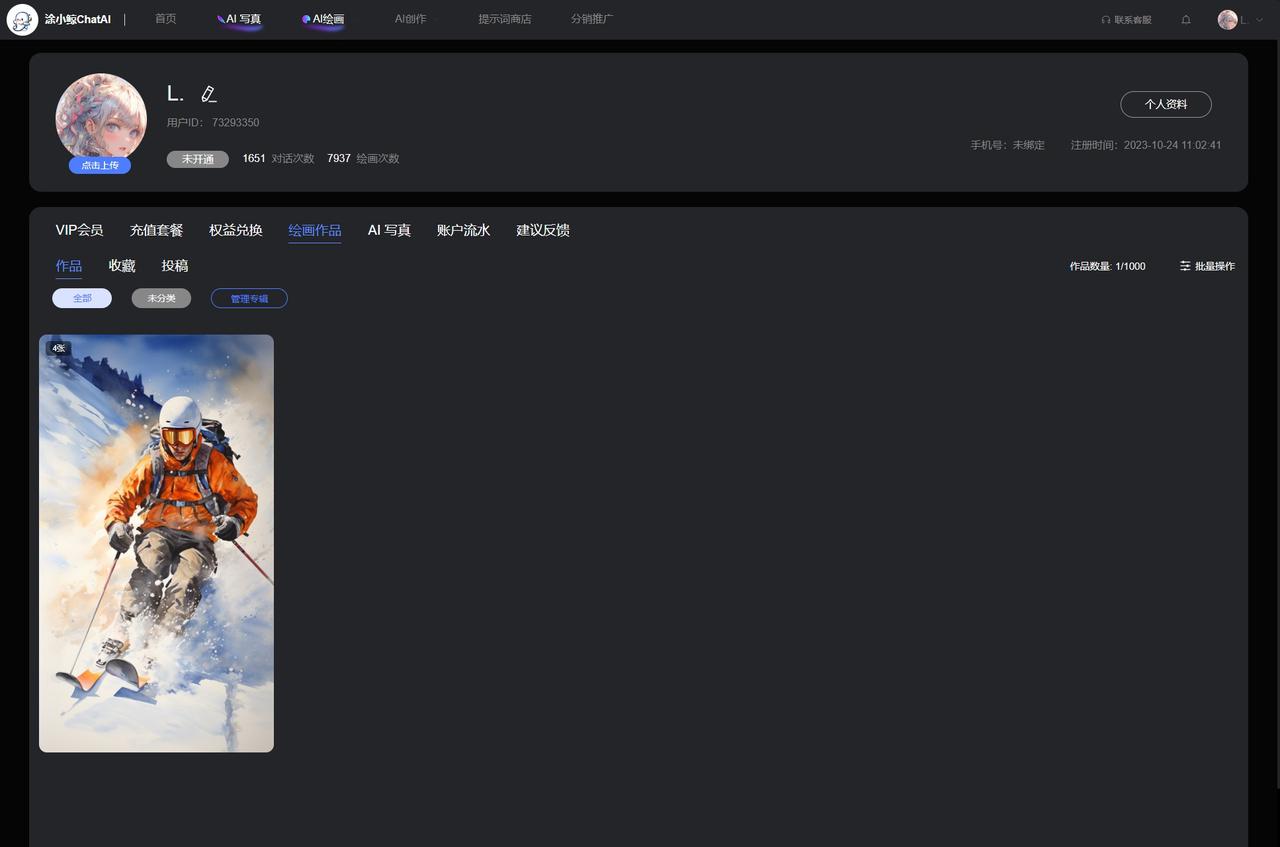This screenshot has width=1280, height=847.
Task: Select the 全部 filter pill
Action: tap(82, 298)
